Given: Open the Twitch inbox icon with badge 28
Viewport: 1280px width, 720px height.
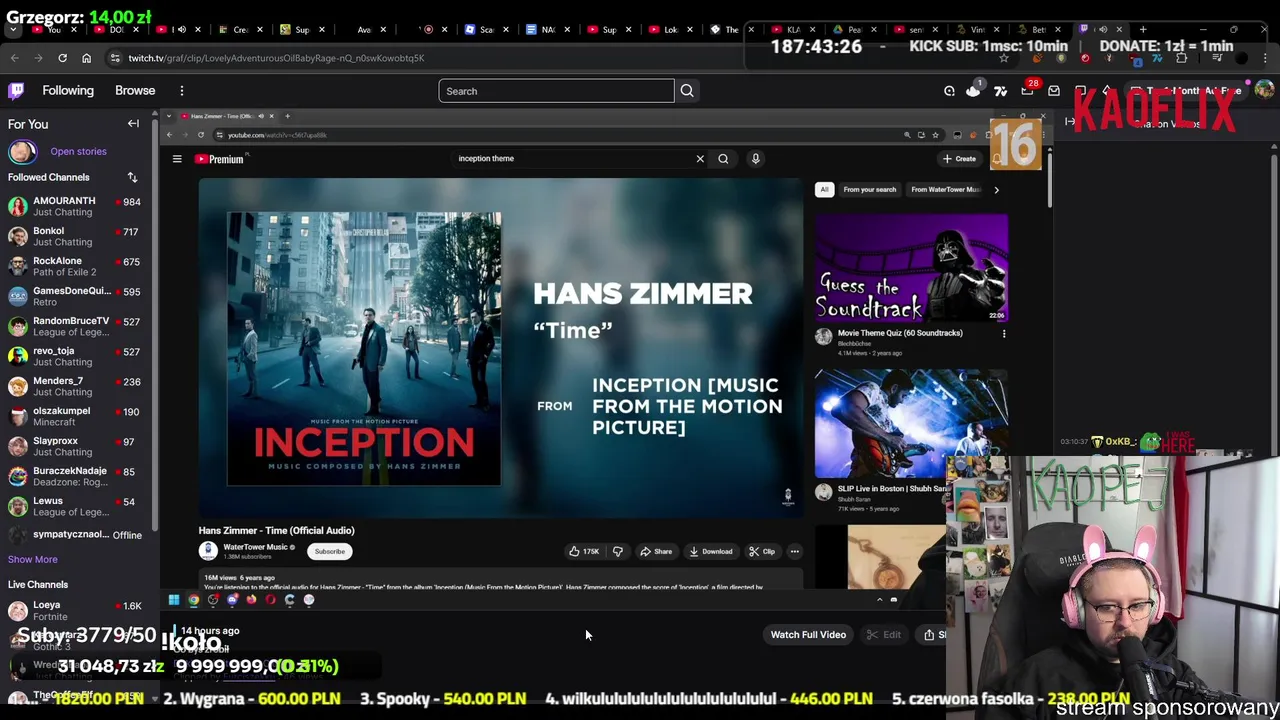Looking at the screenshot, I should [1027, 91].
